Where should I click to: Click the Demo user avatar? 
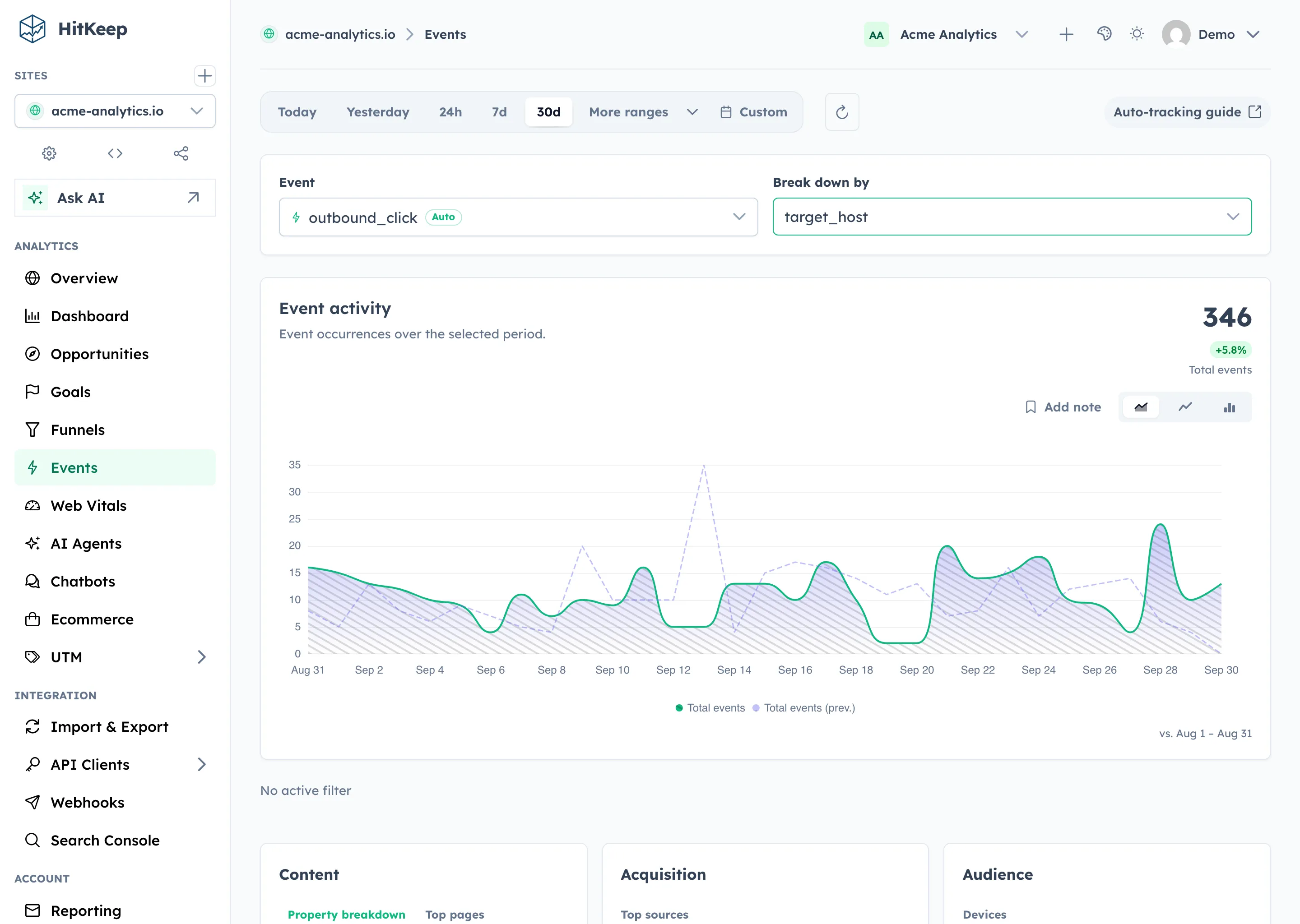[1176, 34]
